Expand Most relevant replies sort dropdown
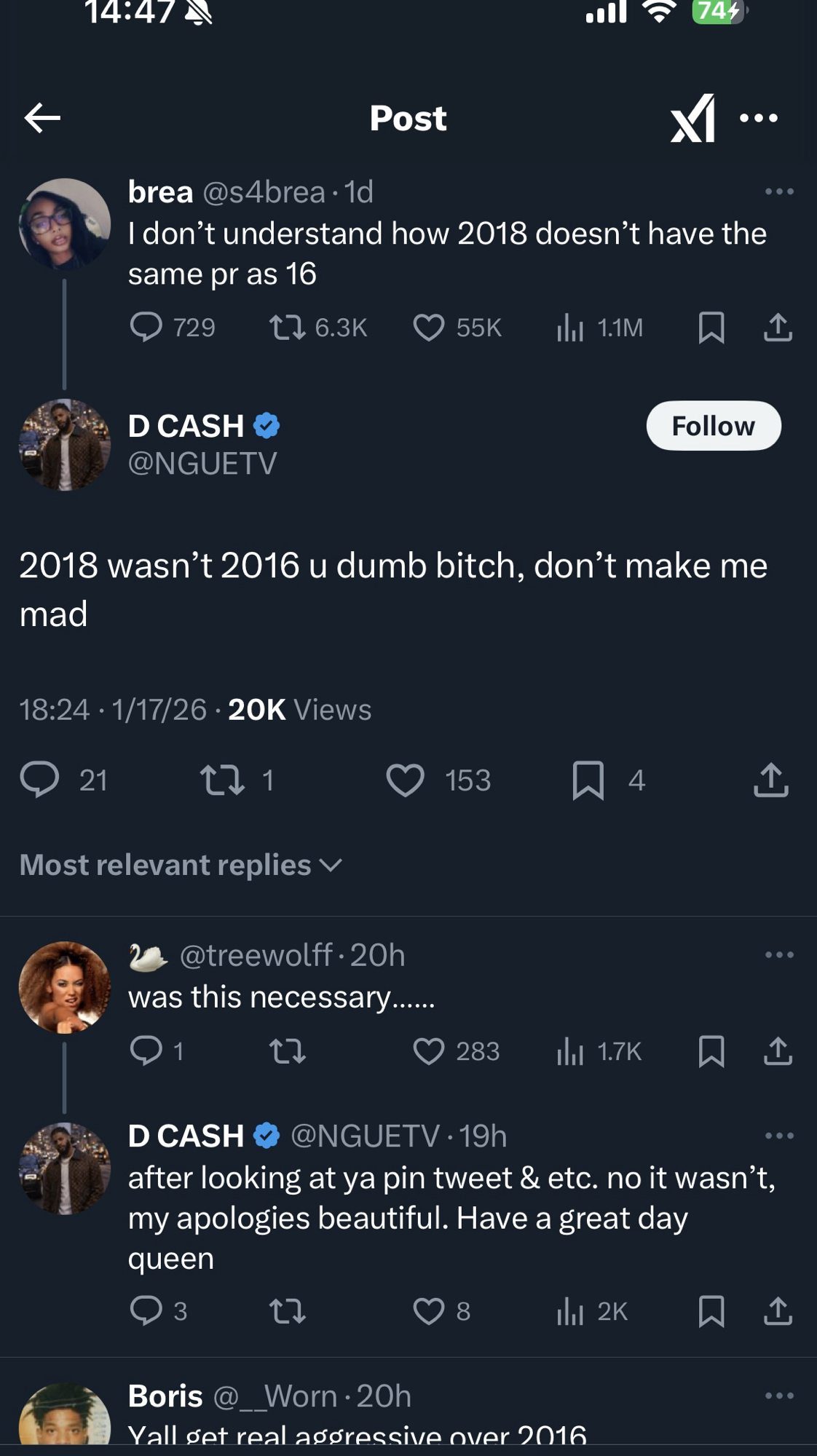The width and height of the screenshot is (817, 1456). [181, 865]
